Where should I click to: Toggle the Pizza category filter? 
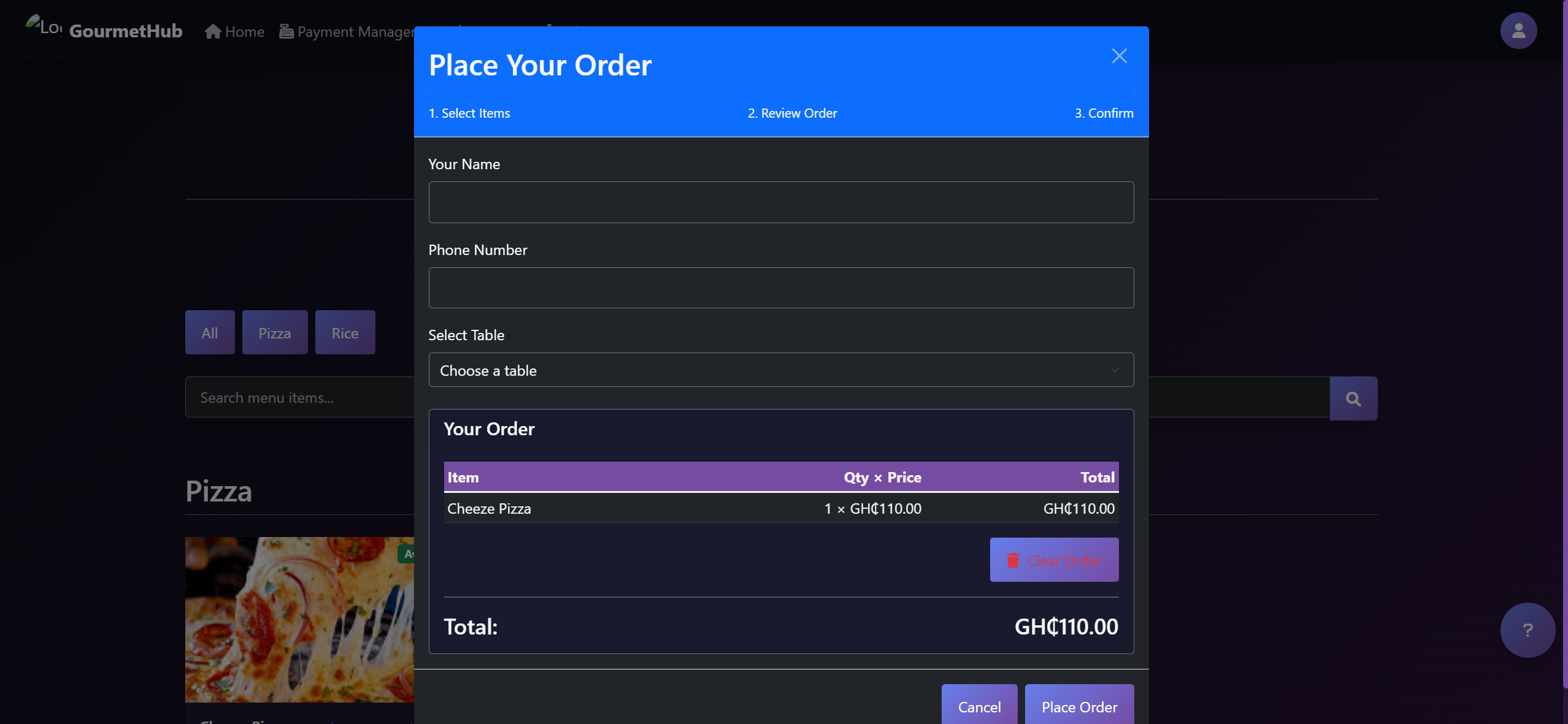pyautogui.click(x=274, y=332)
